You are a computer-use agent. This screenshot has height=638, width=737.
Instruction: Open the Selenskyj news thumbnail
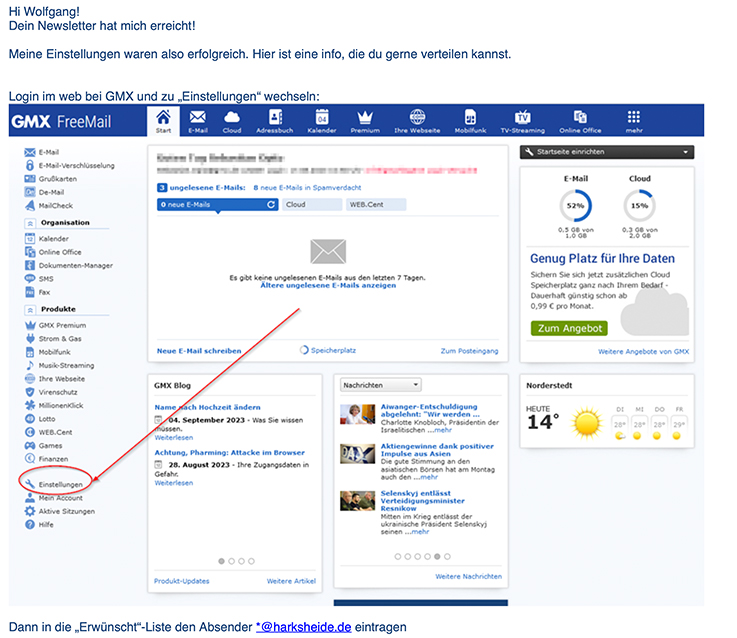tap(357, 501)
